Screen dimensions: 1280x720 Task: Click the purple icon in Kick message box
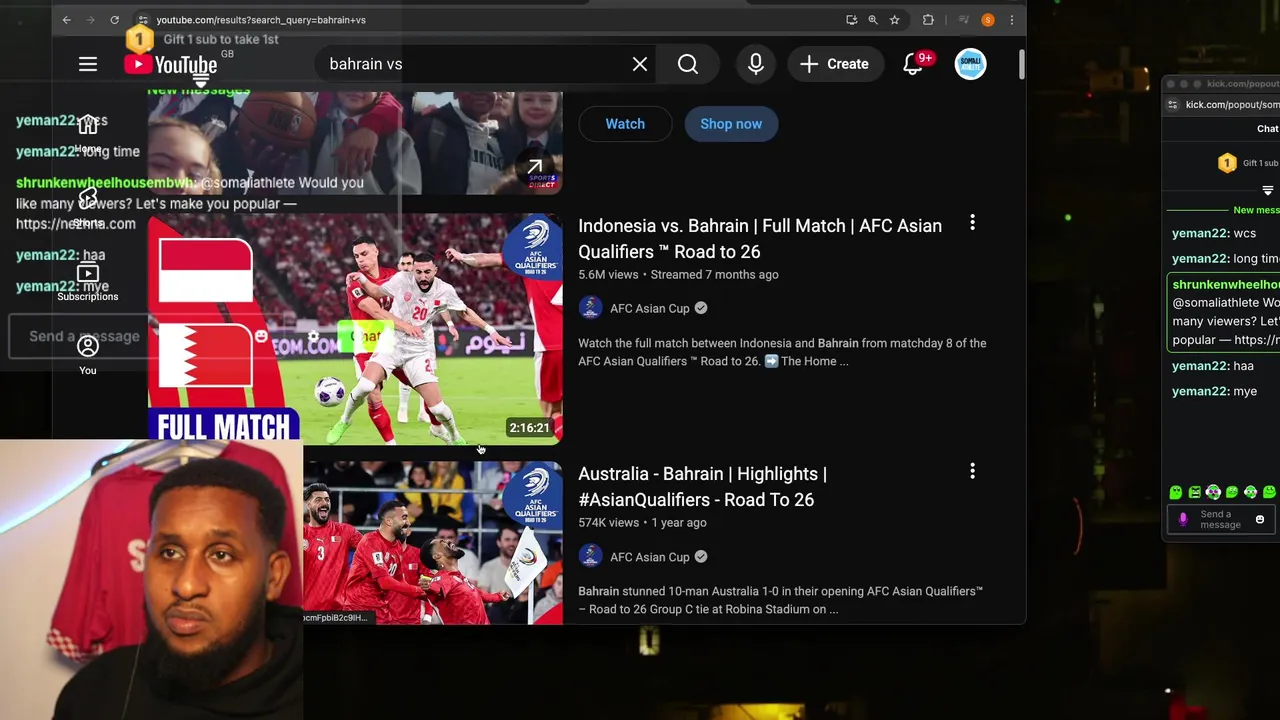click(x=1183, y=519)
